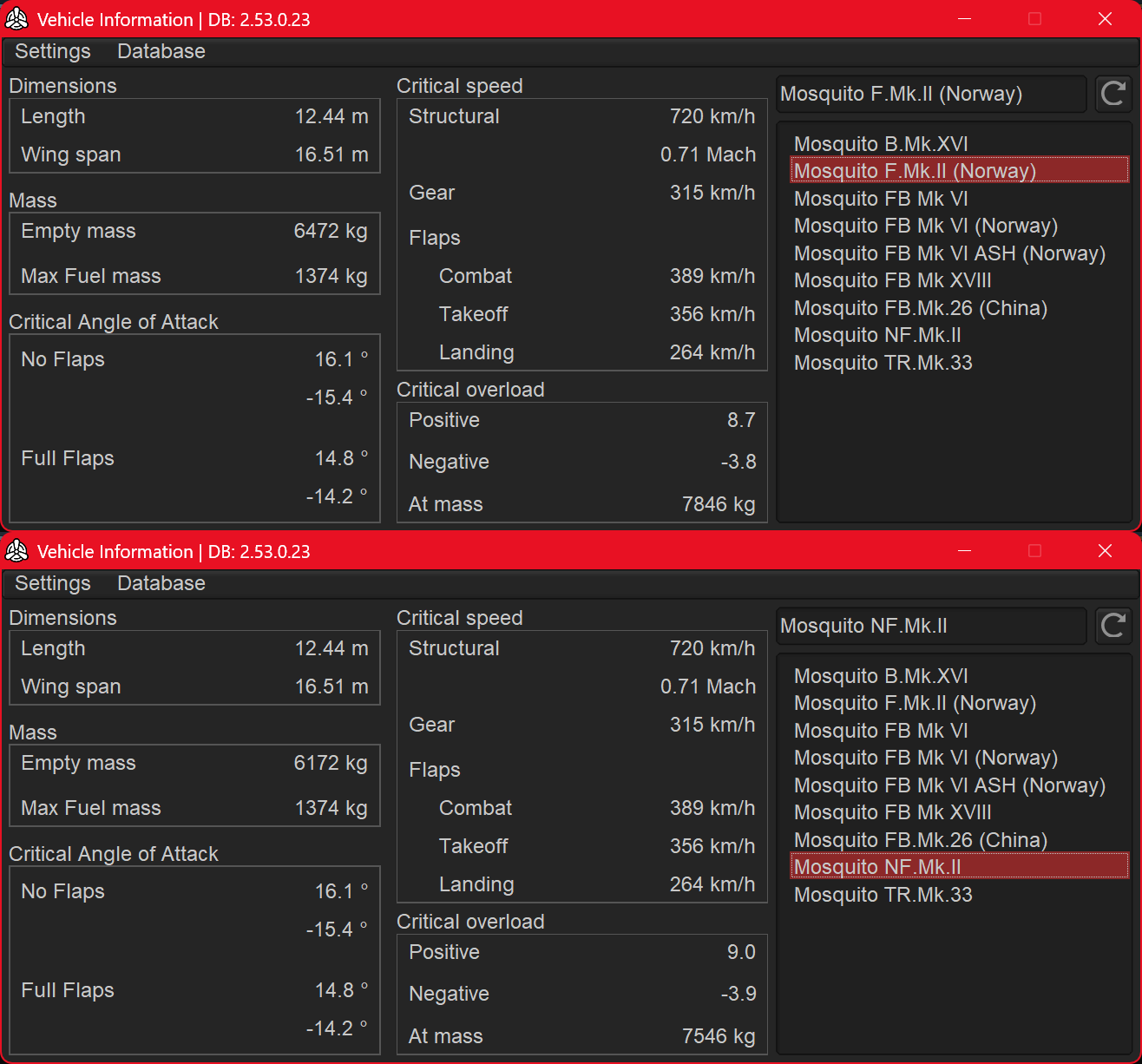Viewport: 1142px width, 1064px height.
Task: Select Mosquito B.Mk.XVI in the upper window list
Action: pos(960,144)
